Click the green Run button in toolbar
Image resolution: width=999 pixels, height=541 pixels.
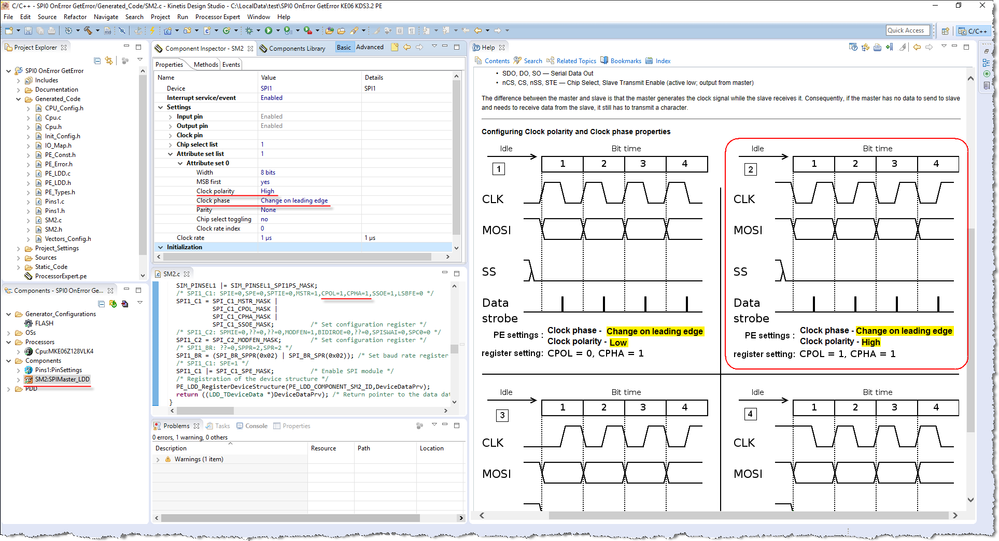(268, 30)
